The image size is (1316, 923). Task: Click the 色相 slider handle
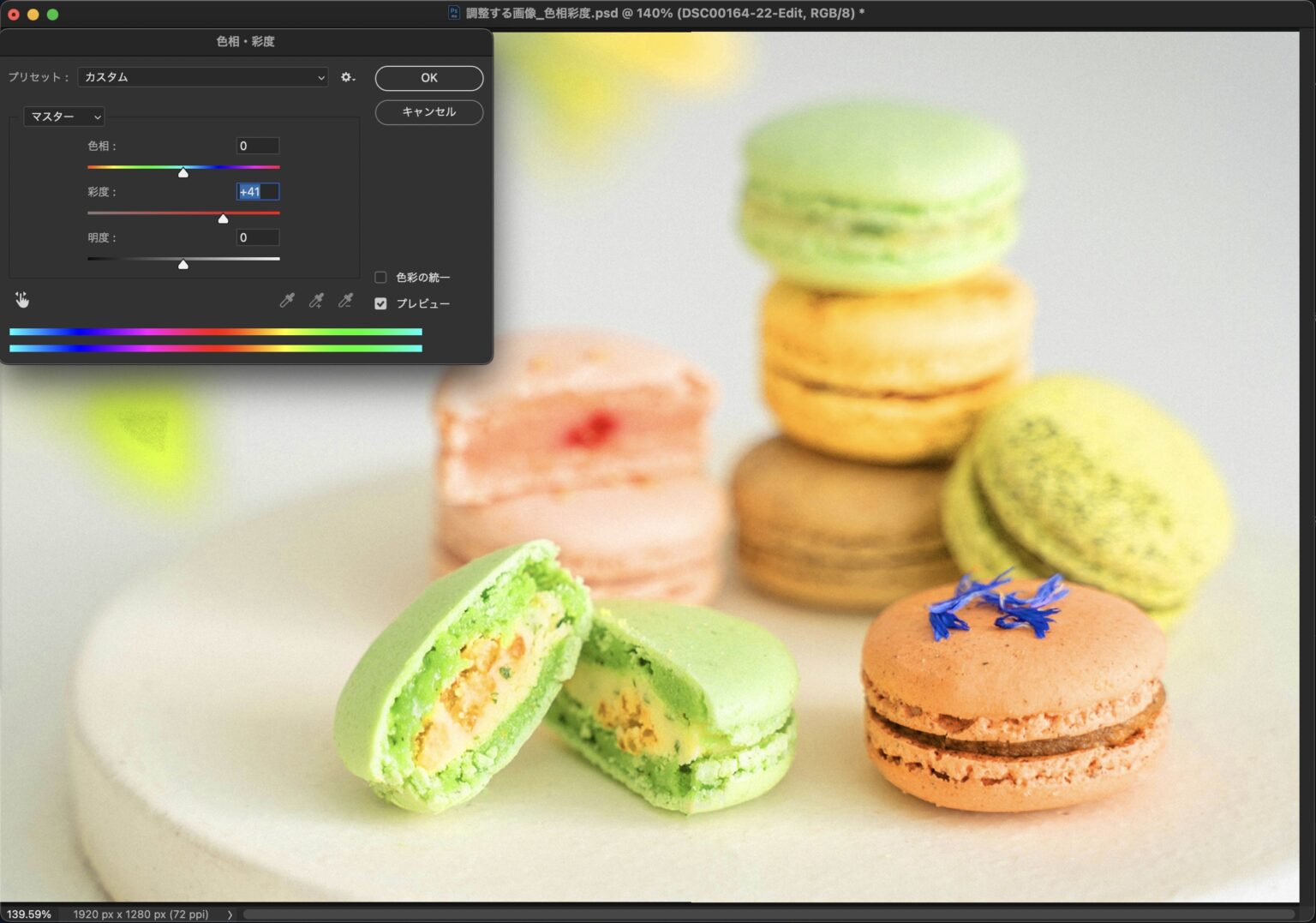point(183,173)
